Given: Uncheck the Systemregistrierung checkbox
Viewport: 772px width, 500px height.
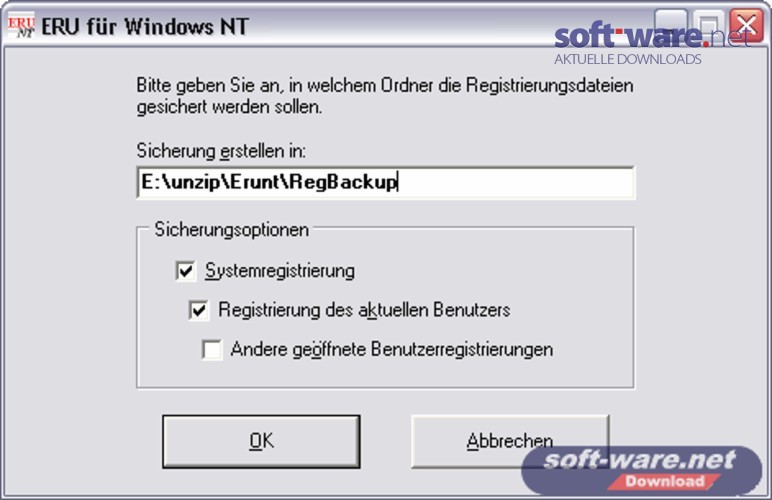Looking at the screenshot, I should point(186,271).
